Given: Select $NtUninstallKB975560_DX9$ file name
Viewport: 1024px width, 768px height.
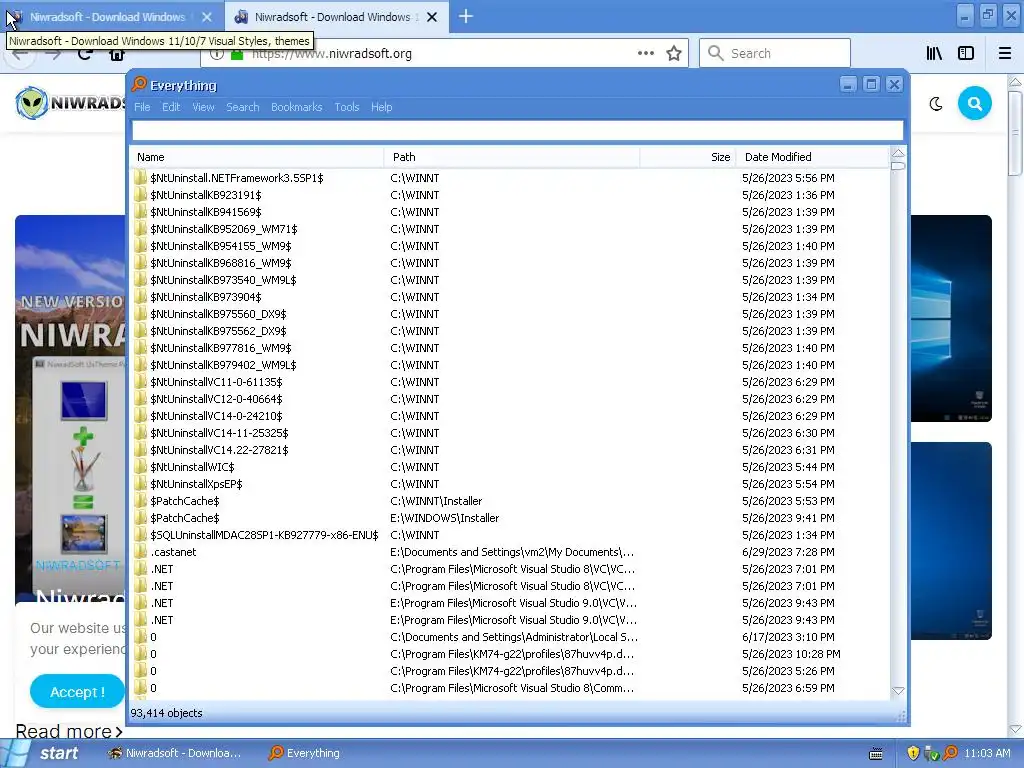Looking at the screenshot, I should click(218, 313).
